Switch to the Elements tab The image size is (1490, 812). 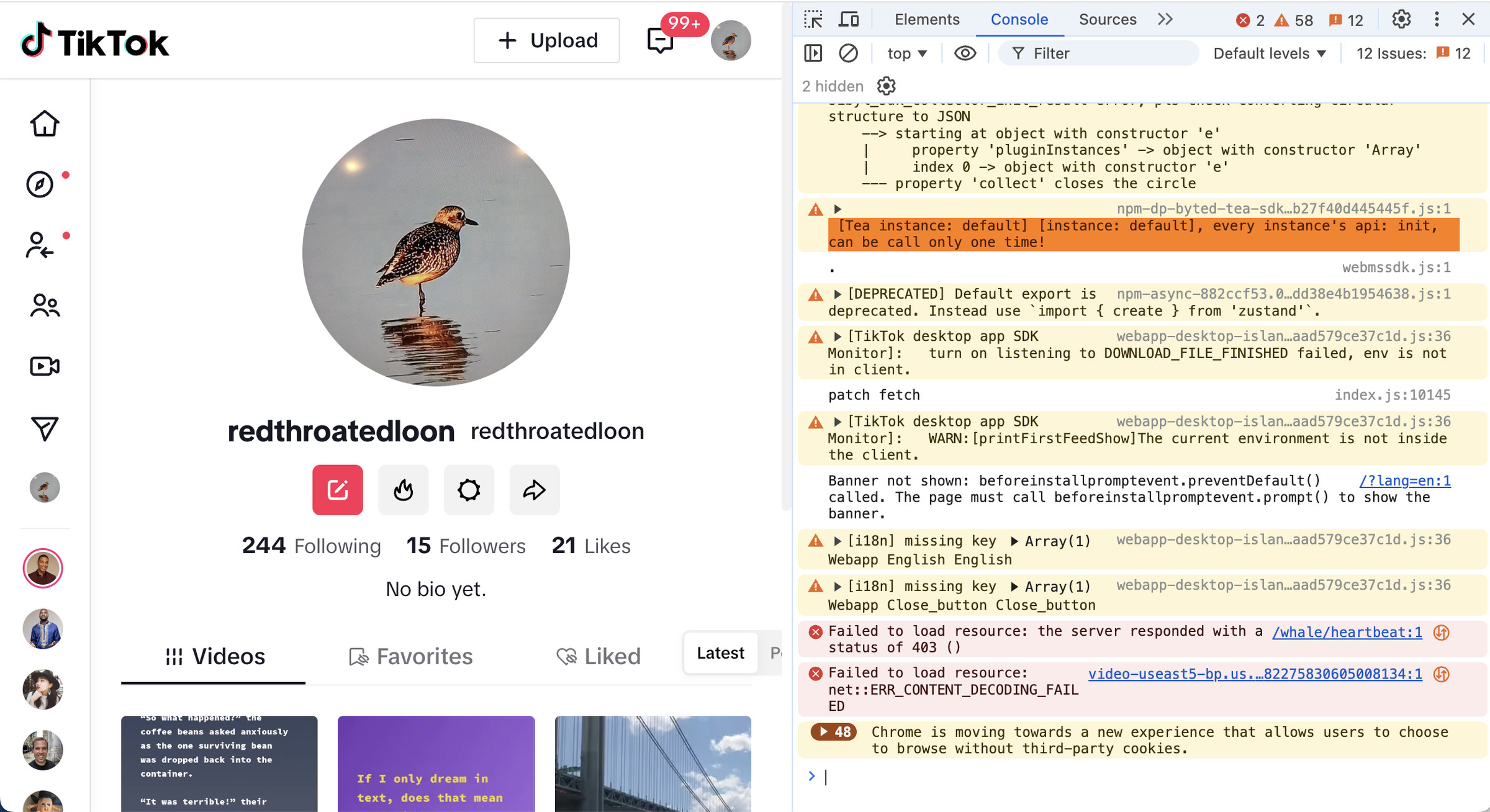926,19
